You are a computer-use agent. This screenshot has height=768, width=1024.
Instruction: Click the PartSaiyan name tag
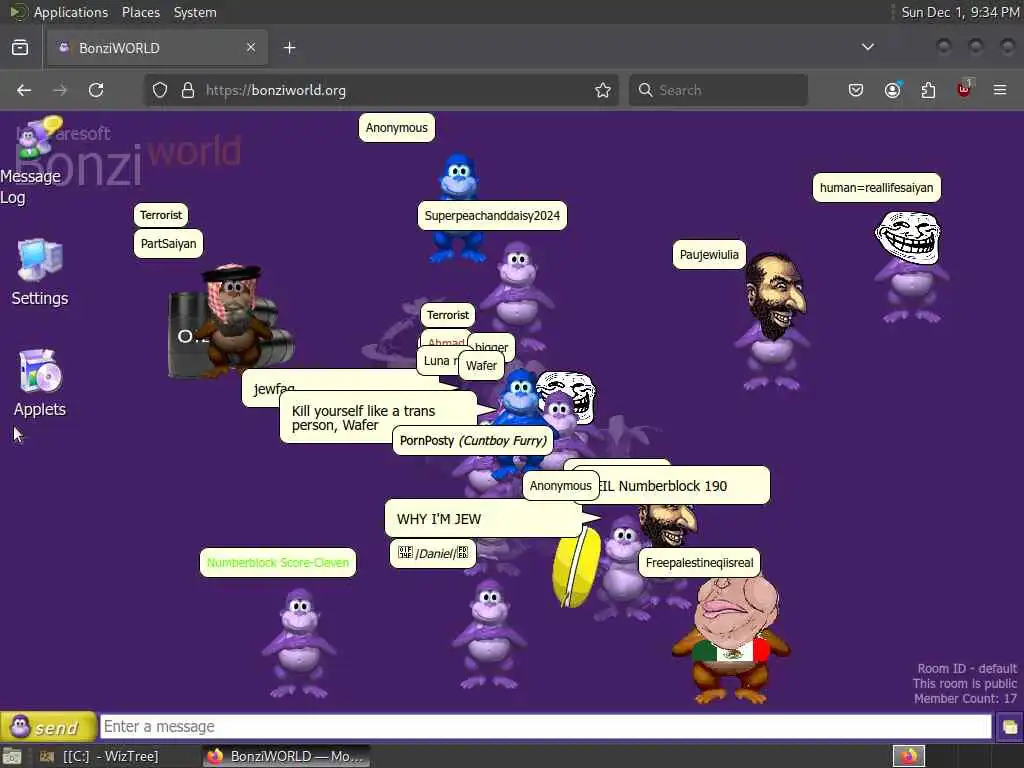coord(168,244)
